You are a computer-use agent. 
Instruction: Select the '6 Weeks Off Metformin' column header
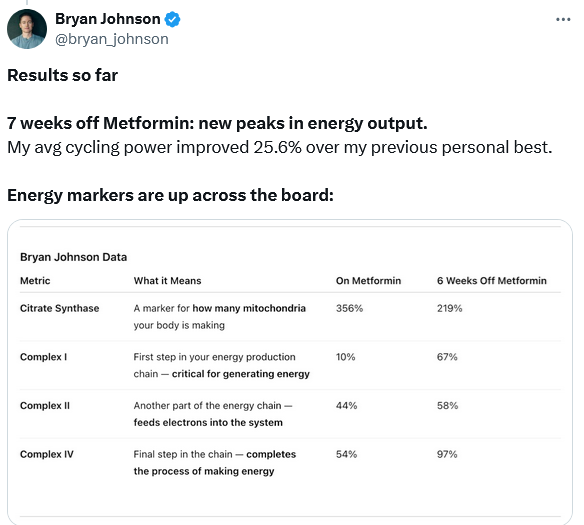[492, 281]
